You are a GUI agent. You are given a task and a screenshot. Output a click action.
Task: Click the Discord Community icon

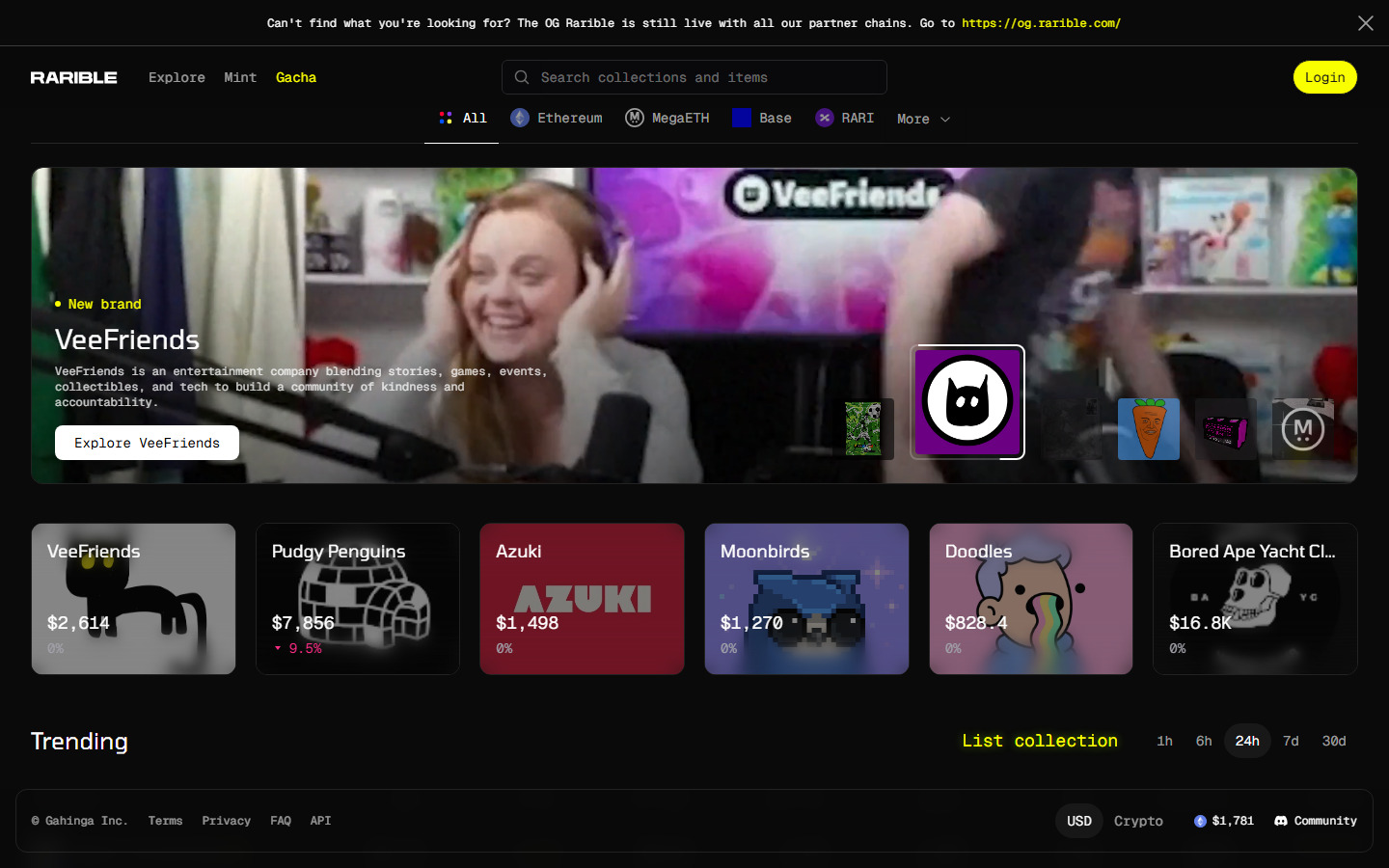(1281, 821)
